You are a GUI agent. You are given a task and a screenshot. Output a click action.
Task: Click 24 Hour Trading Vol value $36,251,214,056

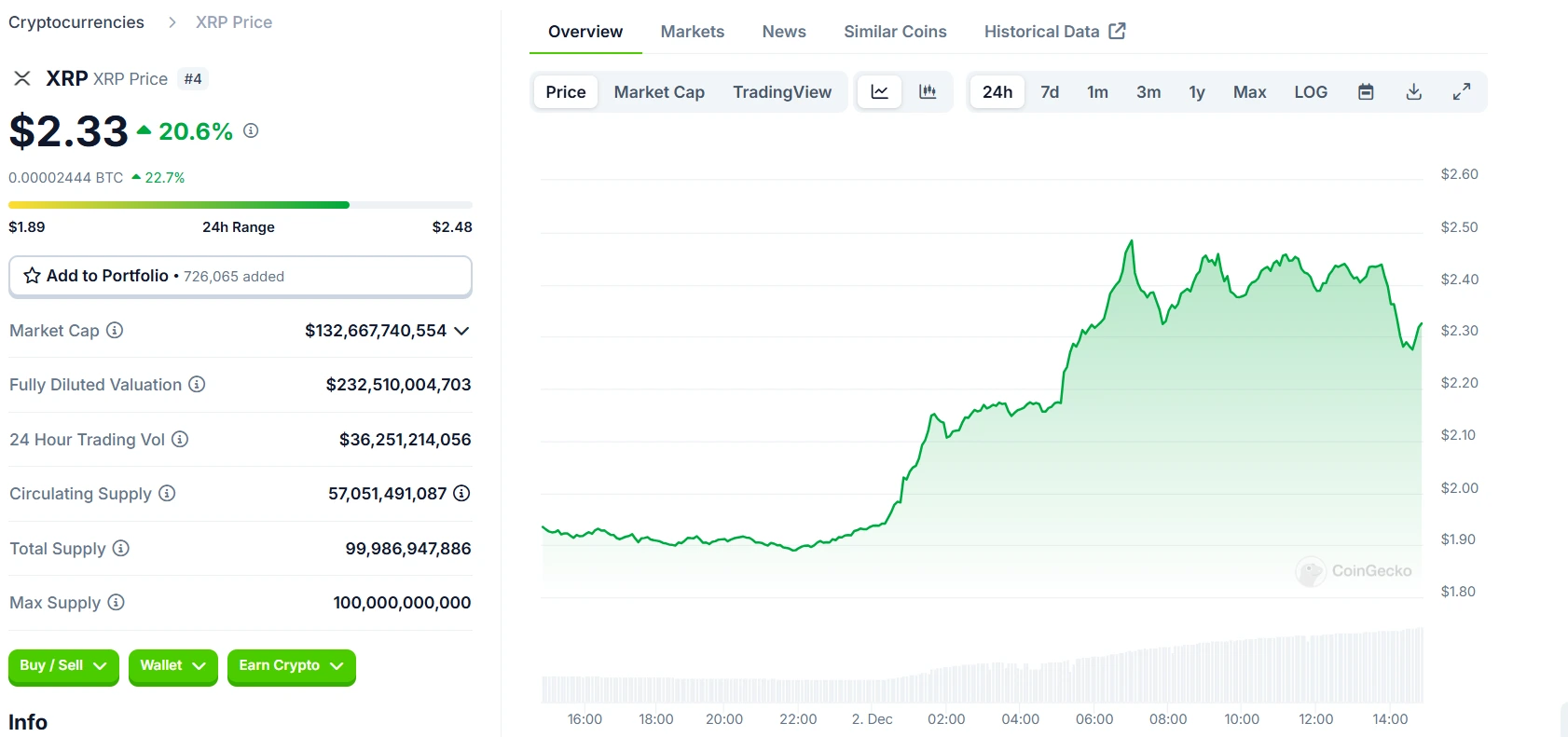coord(406,439)
